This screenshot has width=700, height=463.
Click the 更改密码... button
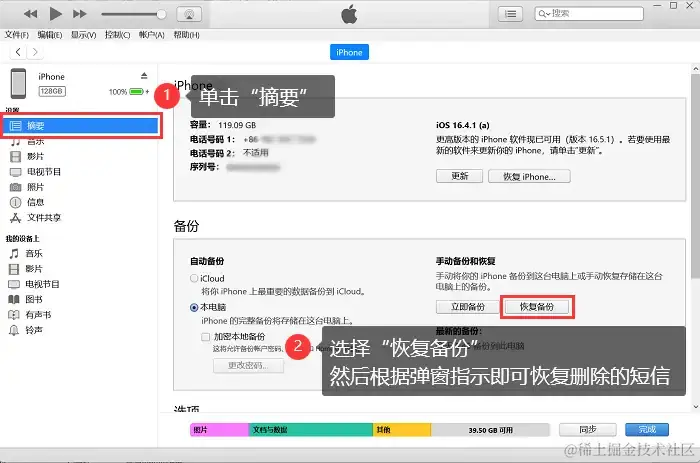coord(248,365)
